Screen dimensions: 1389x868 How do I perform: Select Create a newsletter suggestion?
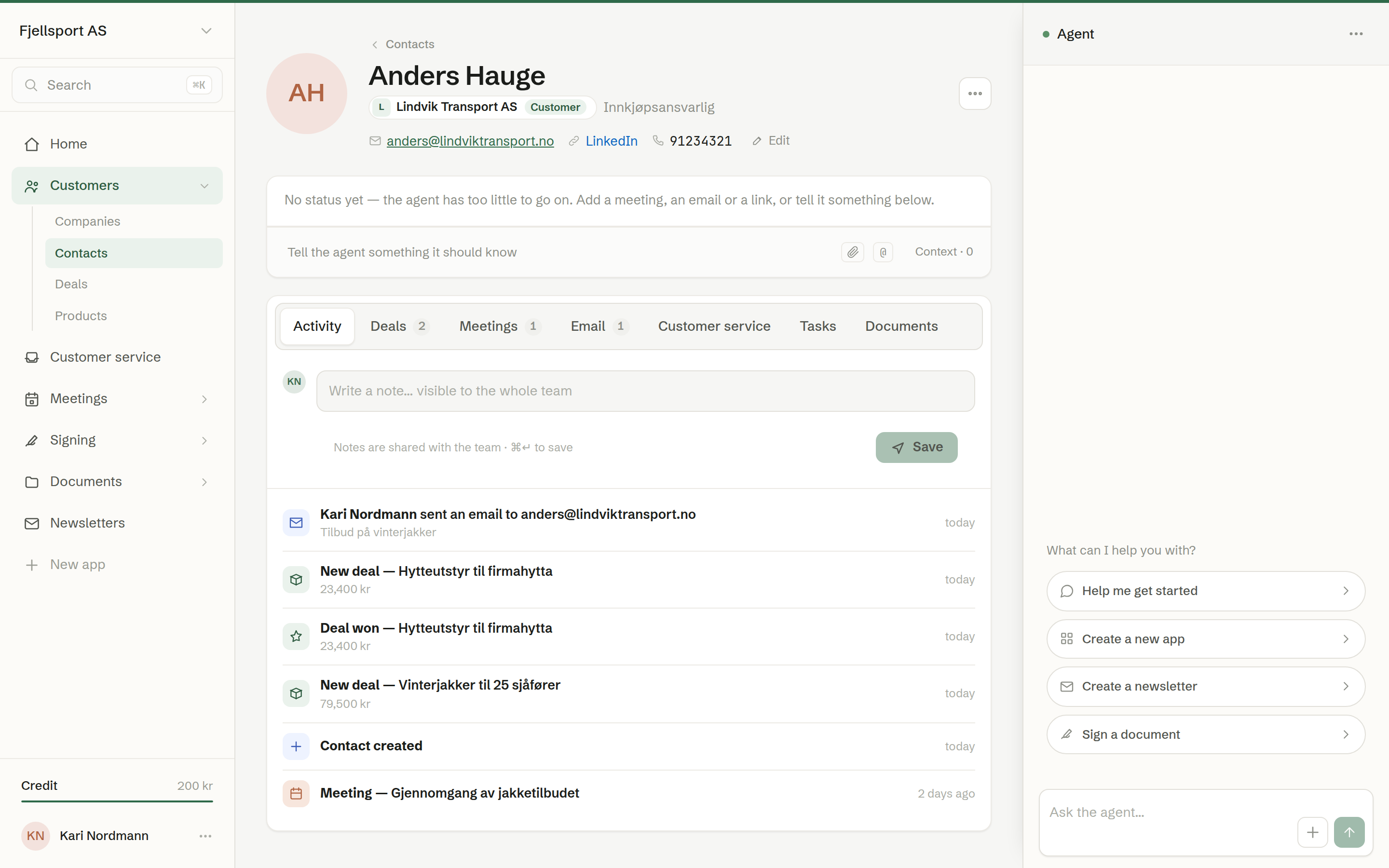pyautogui.click(x=1205, y=687)
